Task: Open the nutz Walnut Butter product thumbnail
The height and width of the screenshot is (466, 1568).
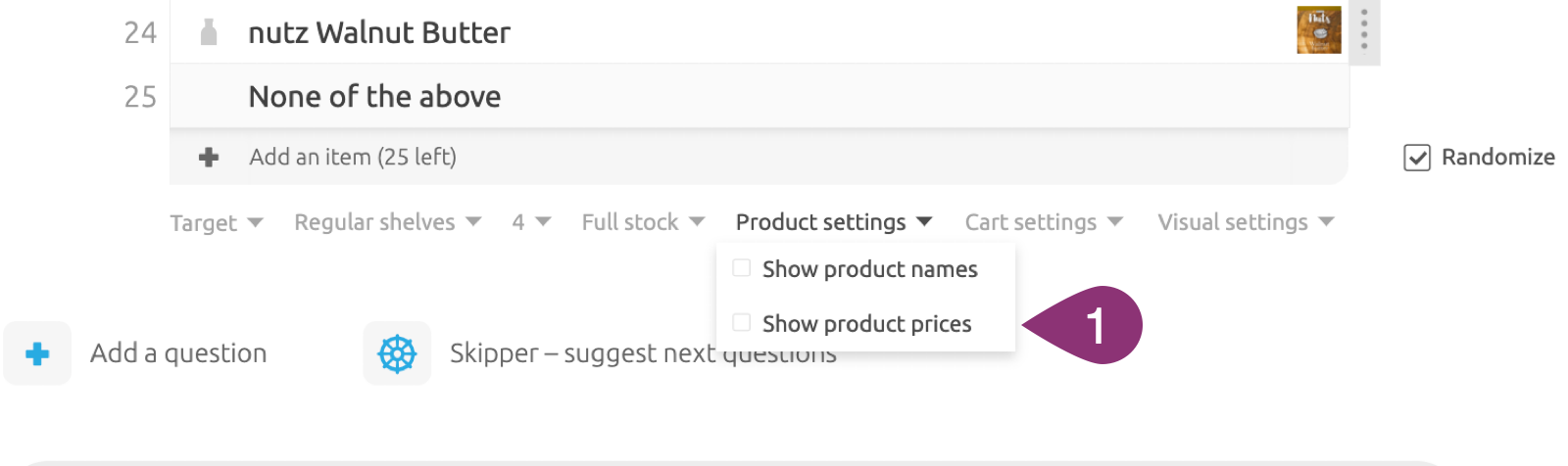Action: click(x=1318, y=30)
